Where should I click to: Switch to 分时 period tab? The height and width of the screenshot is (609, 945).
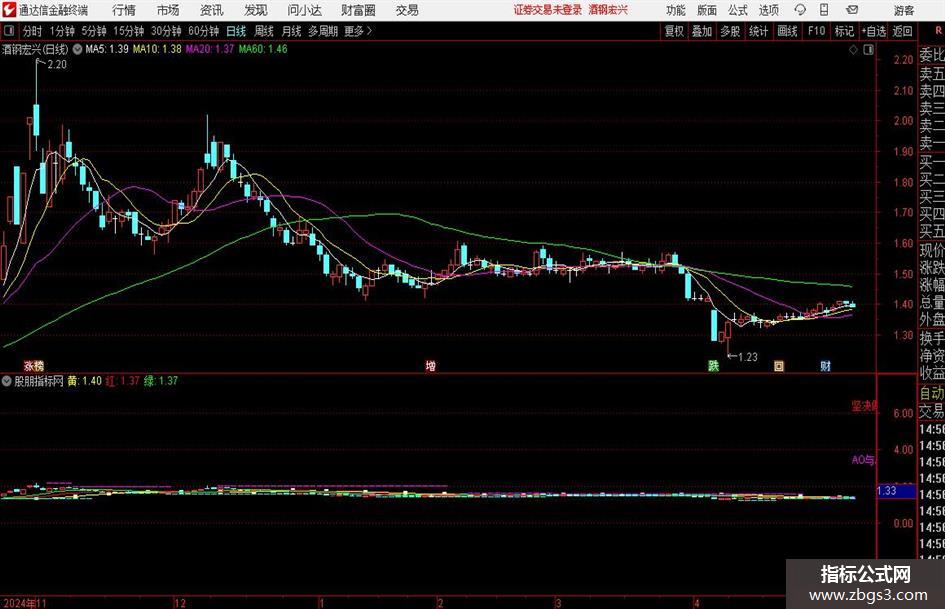click(32, 31)
